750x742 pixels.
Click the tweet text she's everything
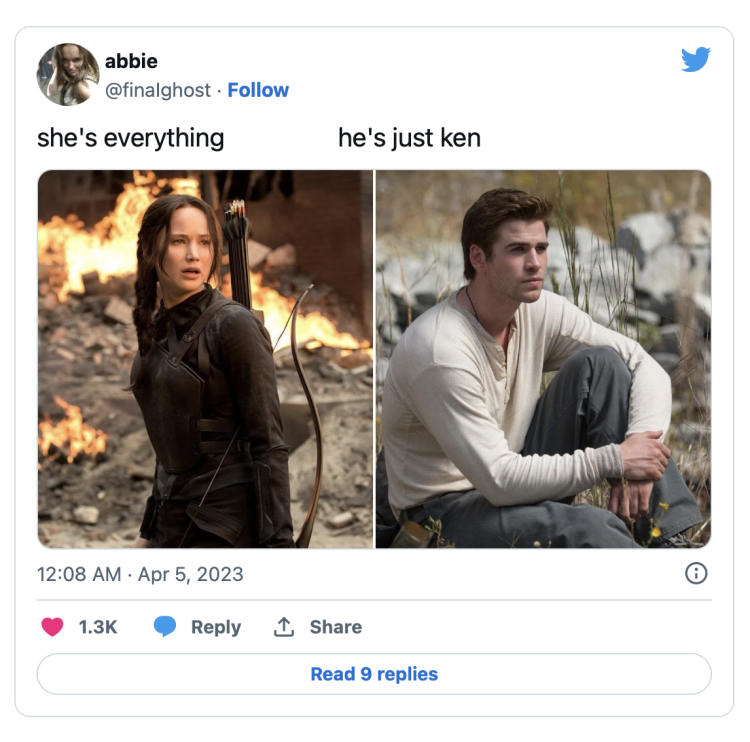tap(131, 138)
